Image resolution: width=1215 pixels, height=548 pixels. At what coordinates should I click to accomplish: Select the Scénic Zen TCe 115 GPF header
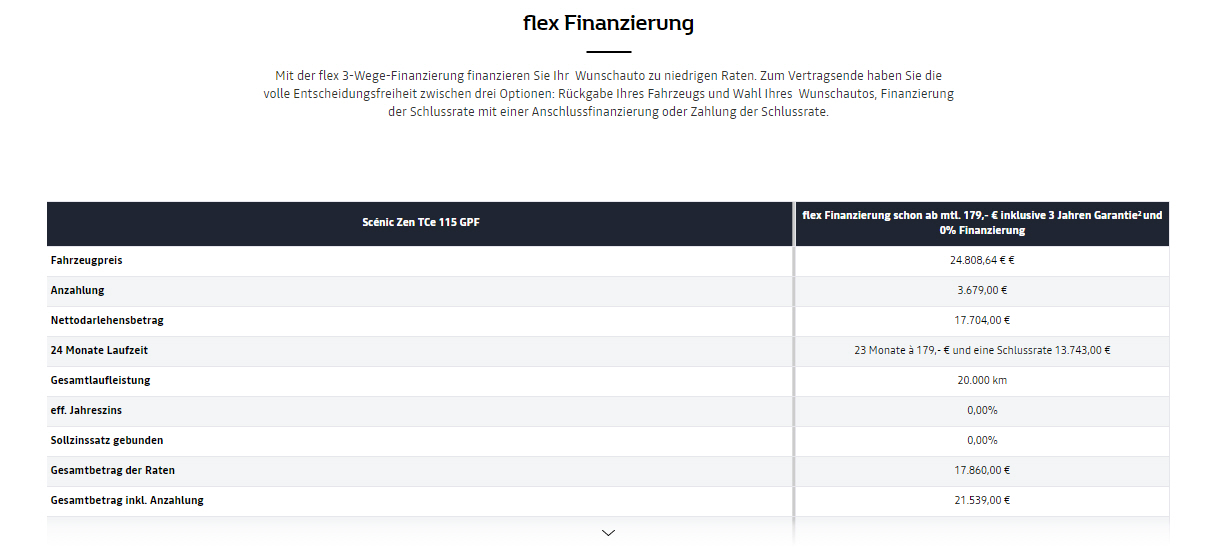[x=420, y=222]
